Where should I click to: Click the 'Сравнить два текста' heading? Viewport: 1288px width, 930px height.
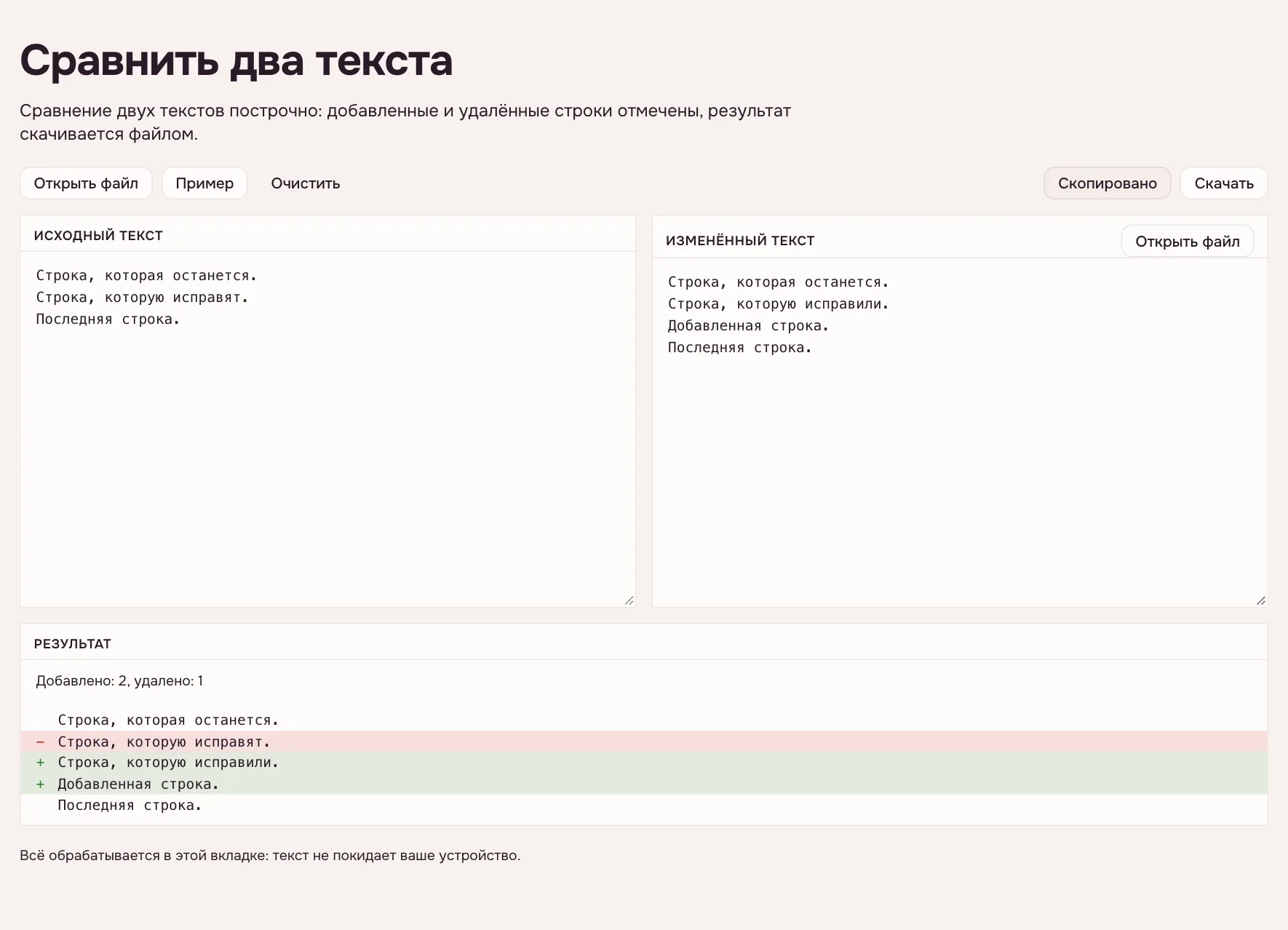pyautogui.click(x=236, y=60)
